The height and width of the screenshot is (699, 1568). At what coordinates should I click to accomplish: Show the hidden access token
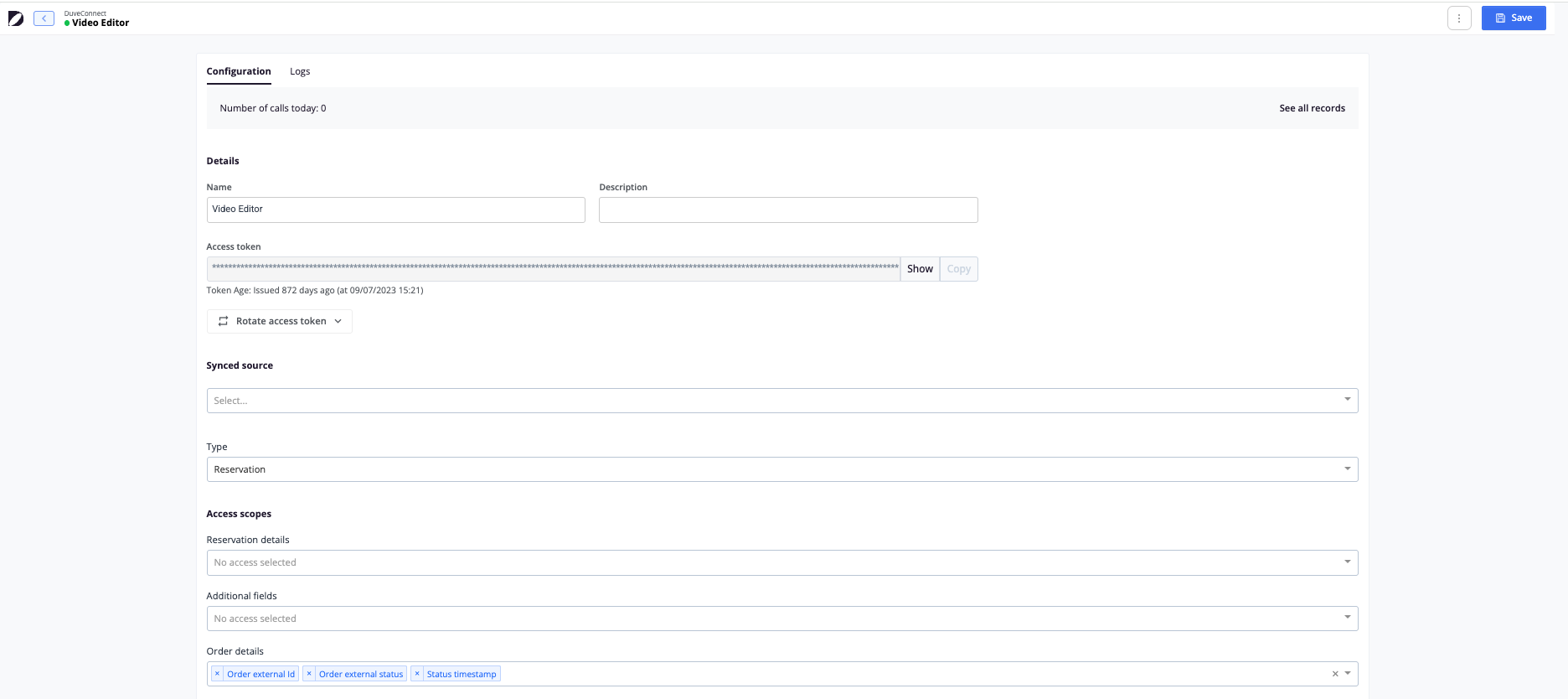click(x=920, y=269)
